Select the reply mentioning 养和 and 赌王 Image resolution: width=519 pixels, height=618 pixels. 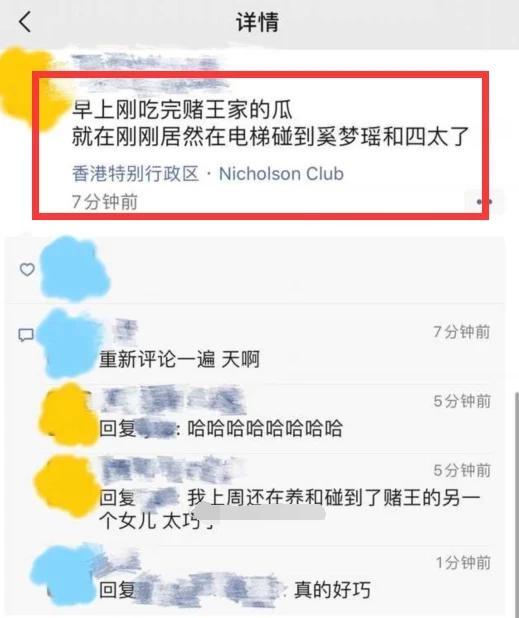290,509
